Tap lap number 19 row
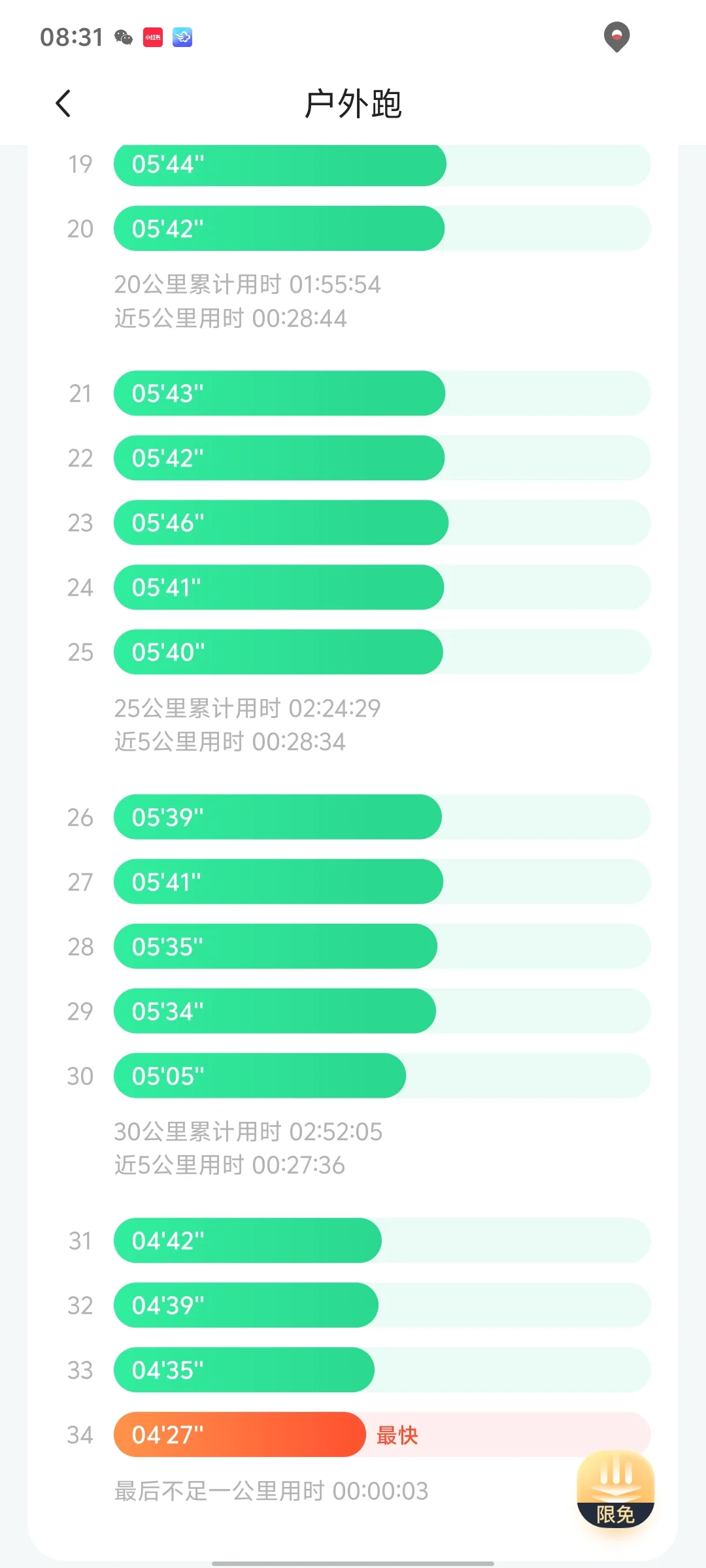 coord(353,164)
